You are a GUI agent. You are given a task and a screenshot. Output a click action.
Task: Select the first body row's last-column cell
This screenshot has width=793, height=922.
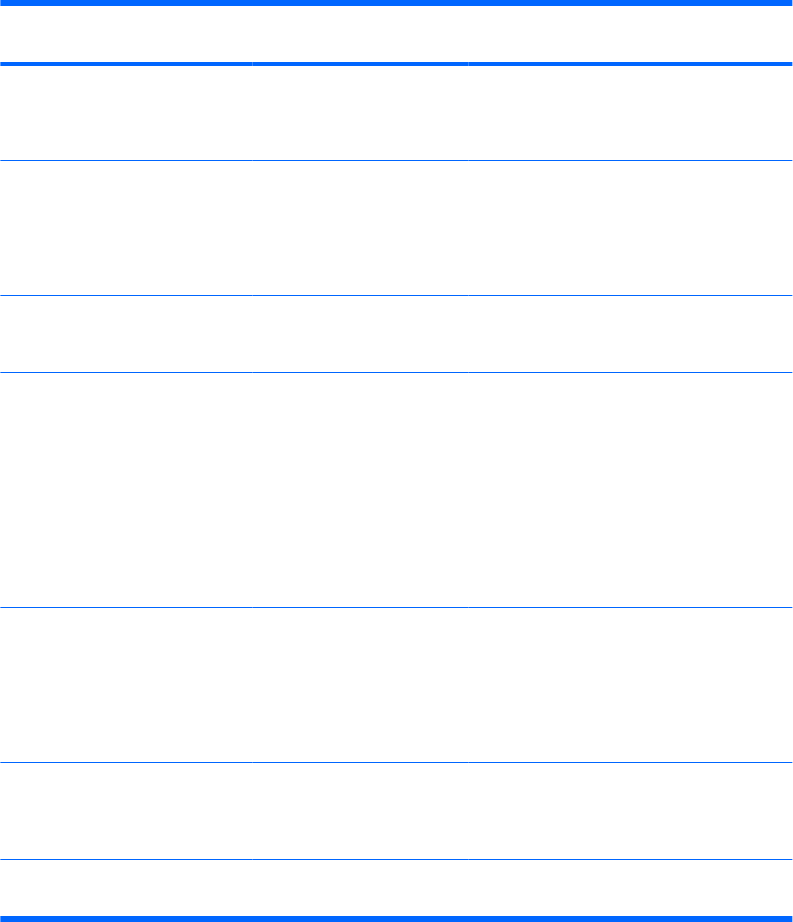629,113
